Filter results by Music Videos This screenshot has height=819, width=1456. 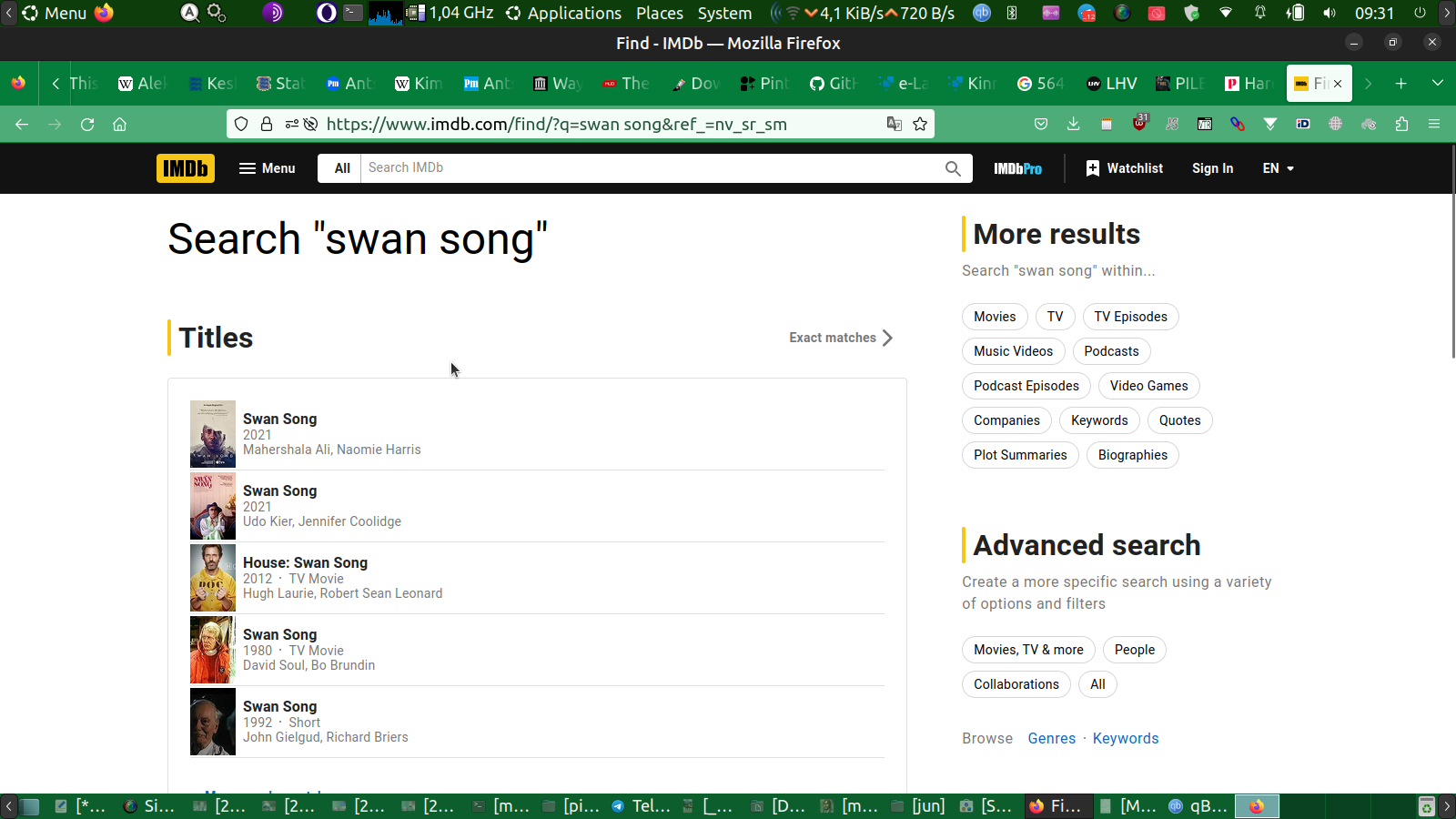point(1013,351)
